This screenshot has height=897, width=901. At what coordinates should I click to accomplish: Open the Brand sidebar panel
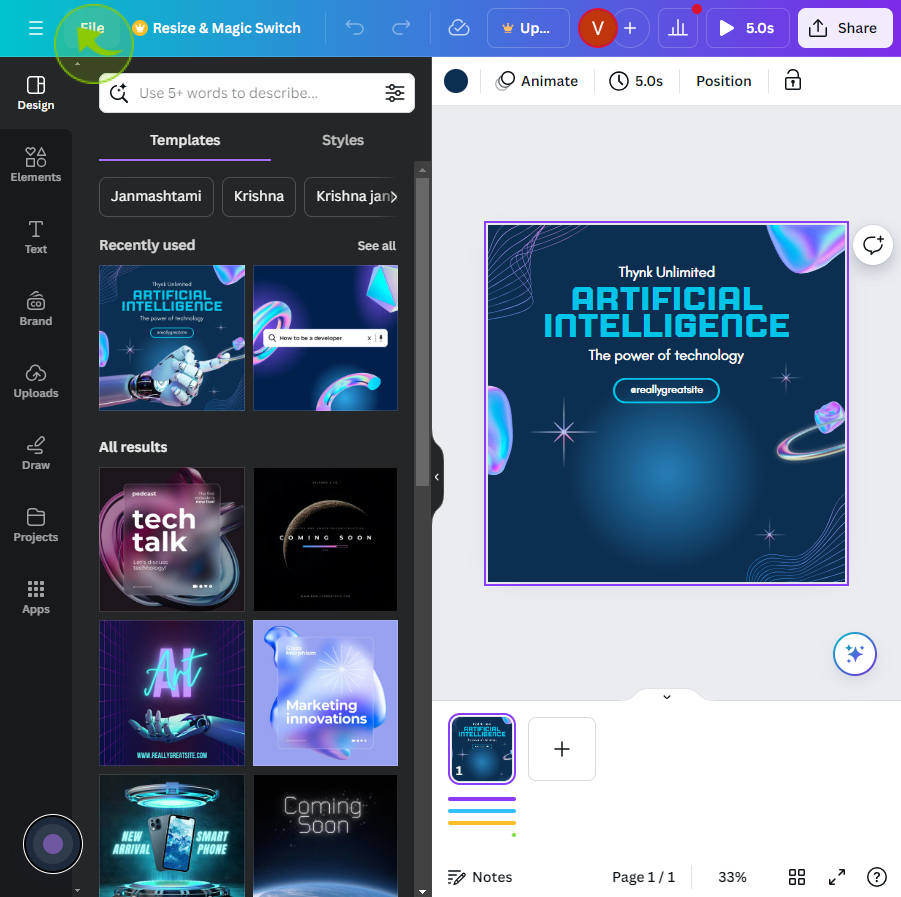[x=36, y=309]
